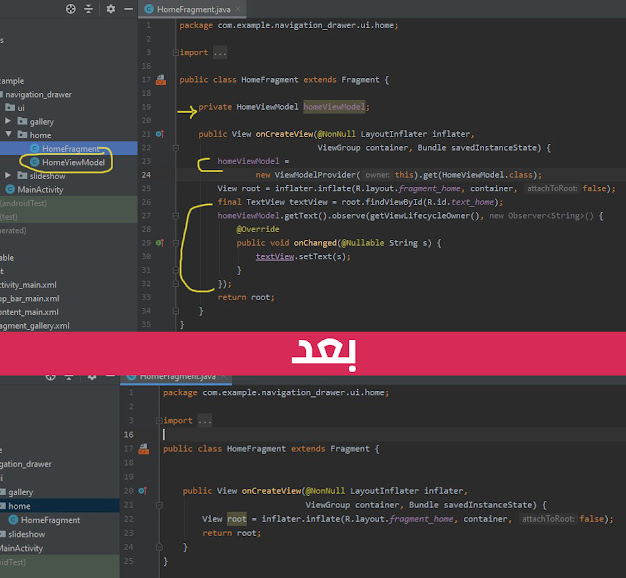Open MainActivity in the top project tree
Image resolution: width=626 pixels, height=578 pixels.
click(40, 189)
